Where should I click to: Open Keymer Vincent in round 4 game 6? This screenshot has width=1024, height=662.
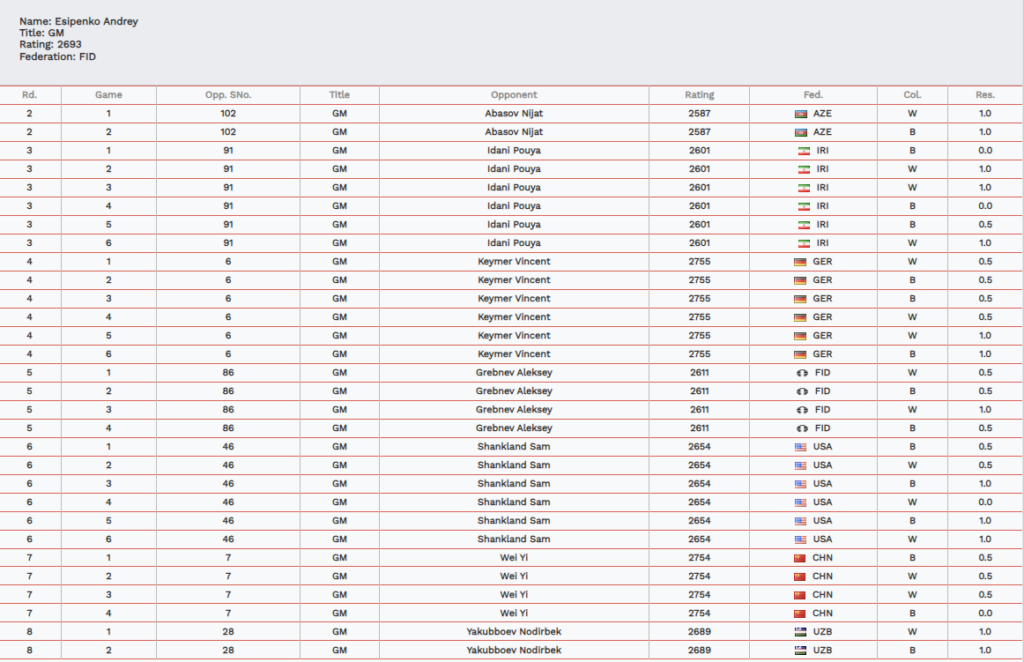513,354
